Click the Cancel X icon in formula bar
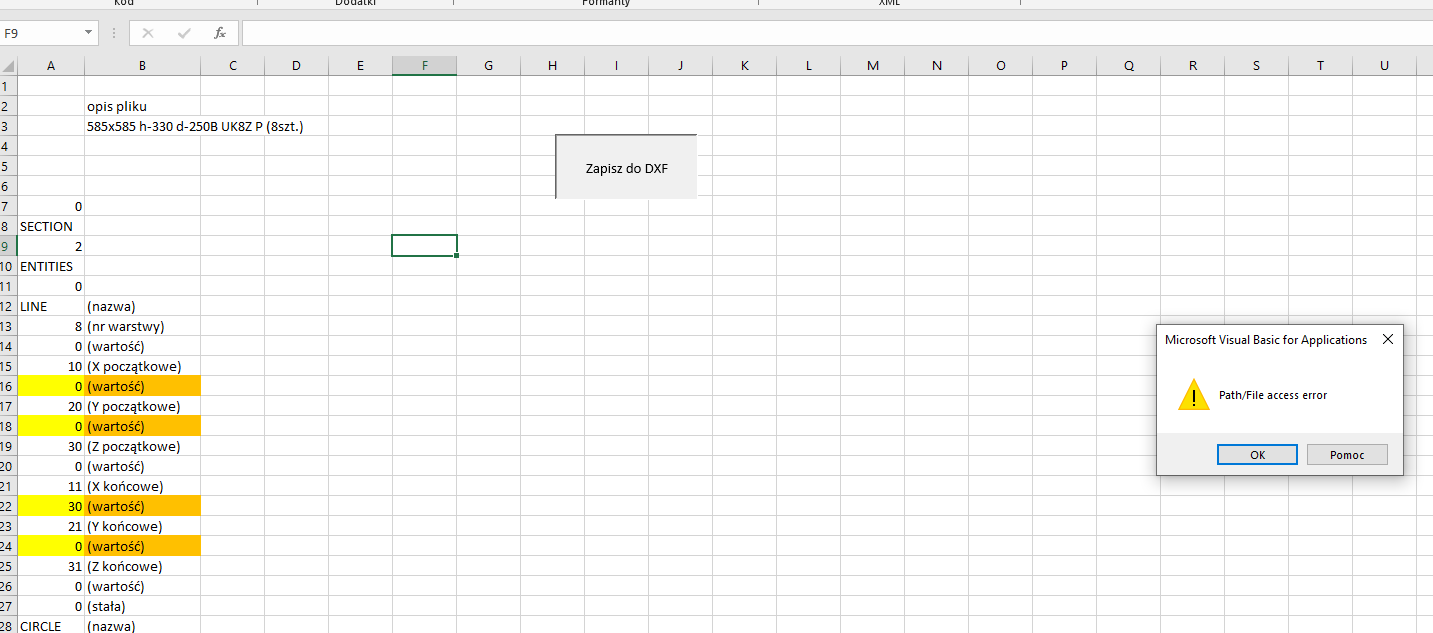 pos(148,33)
